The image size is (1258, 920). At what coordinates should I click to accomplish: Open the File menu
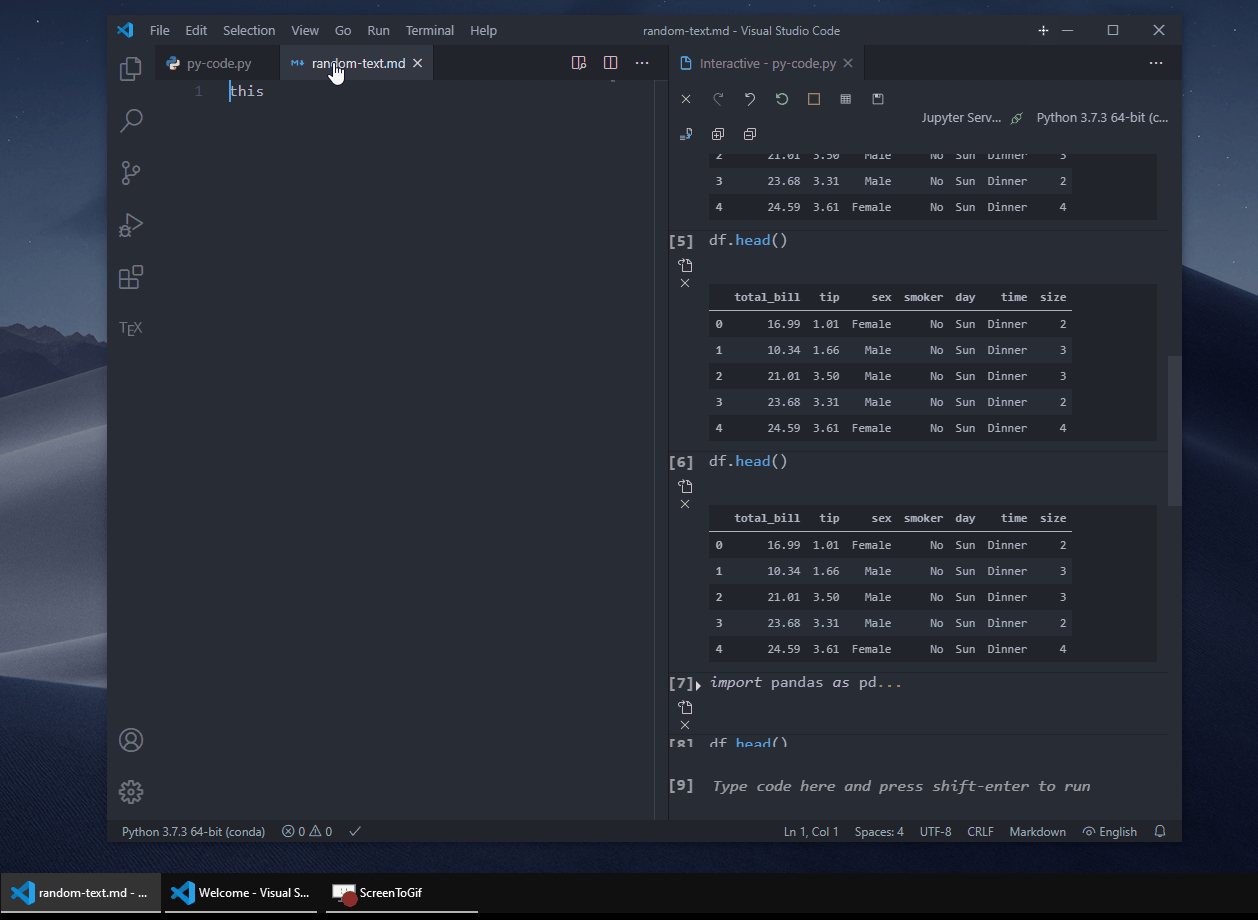[x=160, y=30]
